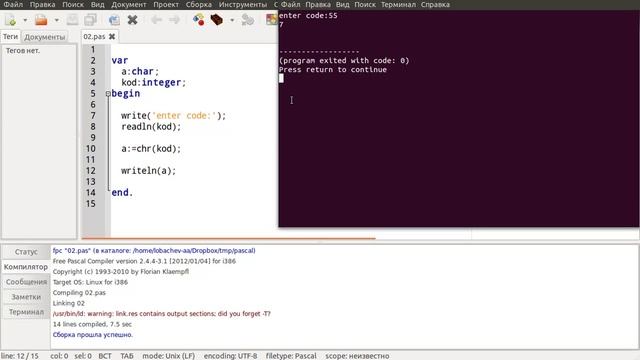Open the terminal's Правка menu
Viewport: 640px width, 360px height.
pyautogui.click(x=318, y=4)
